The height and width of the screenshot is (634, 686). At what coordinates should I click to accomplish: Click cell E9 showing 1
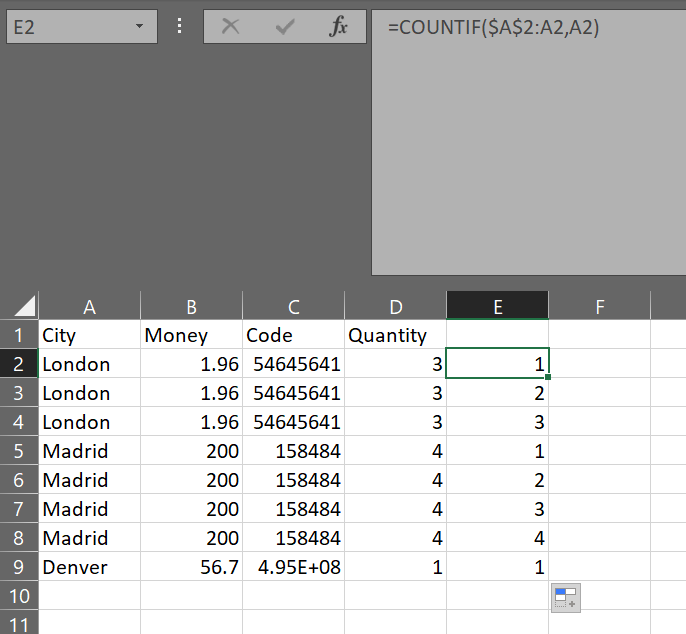pyautogui.click(x=497, y=566)
